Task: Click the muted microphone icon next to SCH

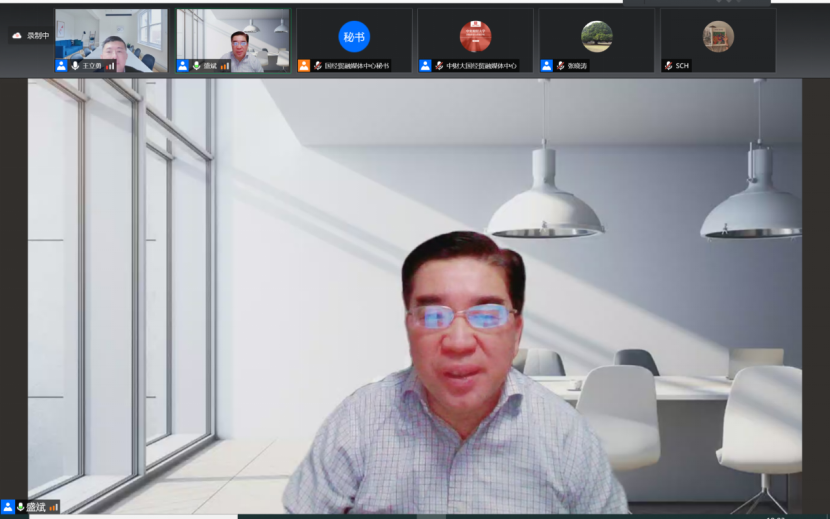Action: pos(668,66)
